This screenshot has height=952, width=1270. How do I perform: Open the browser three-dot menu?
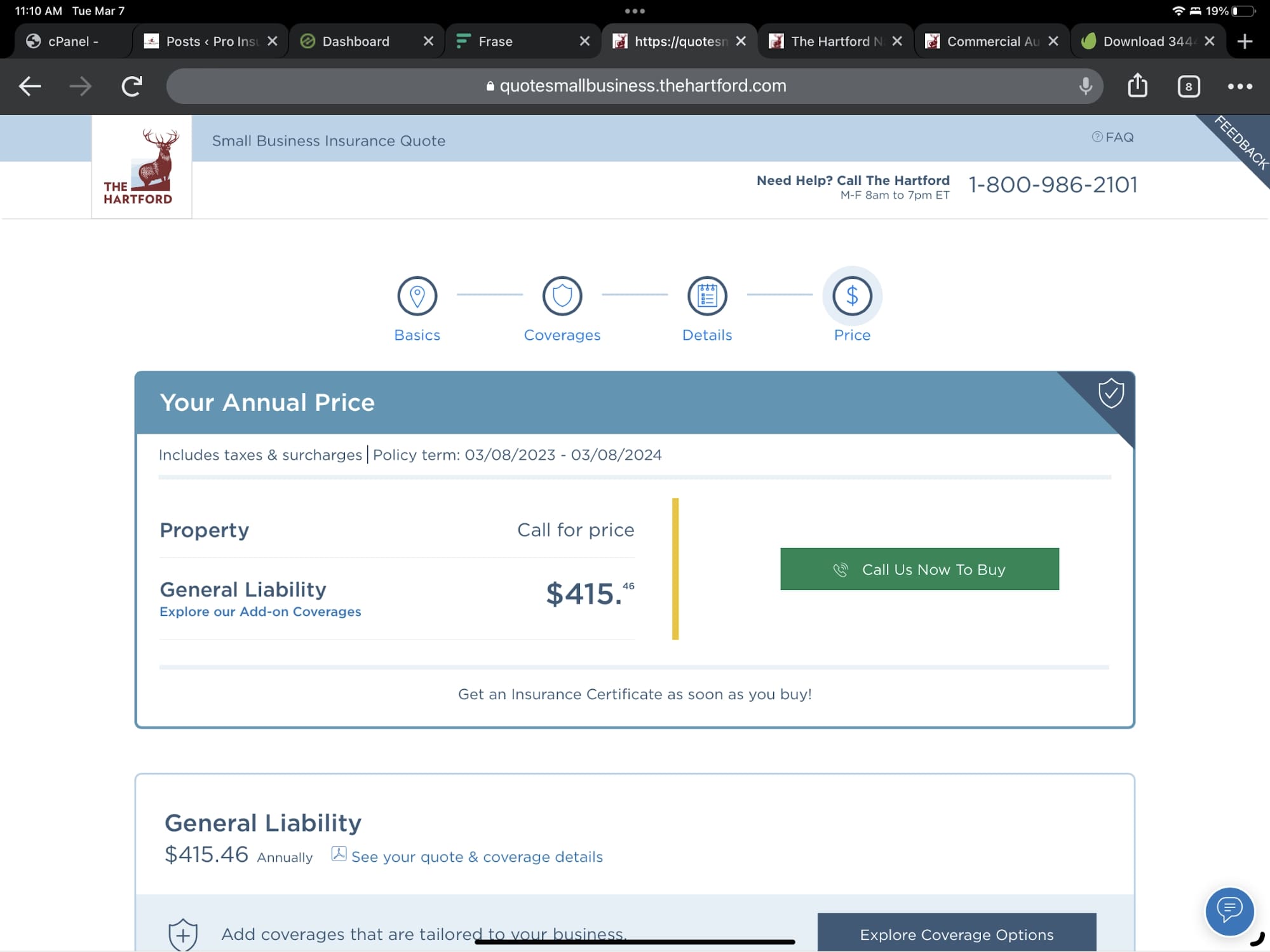pyautogui.click(x=1240, y=86)
